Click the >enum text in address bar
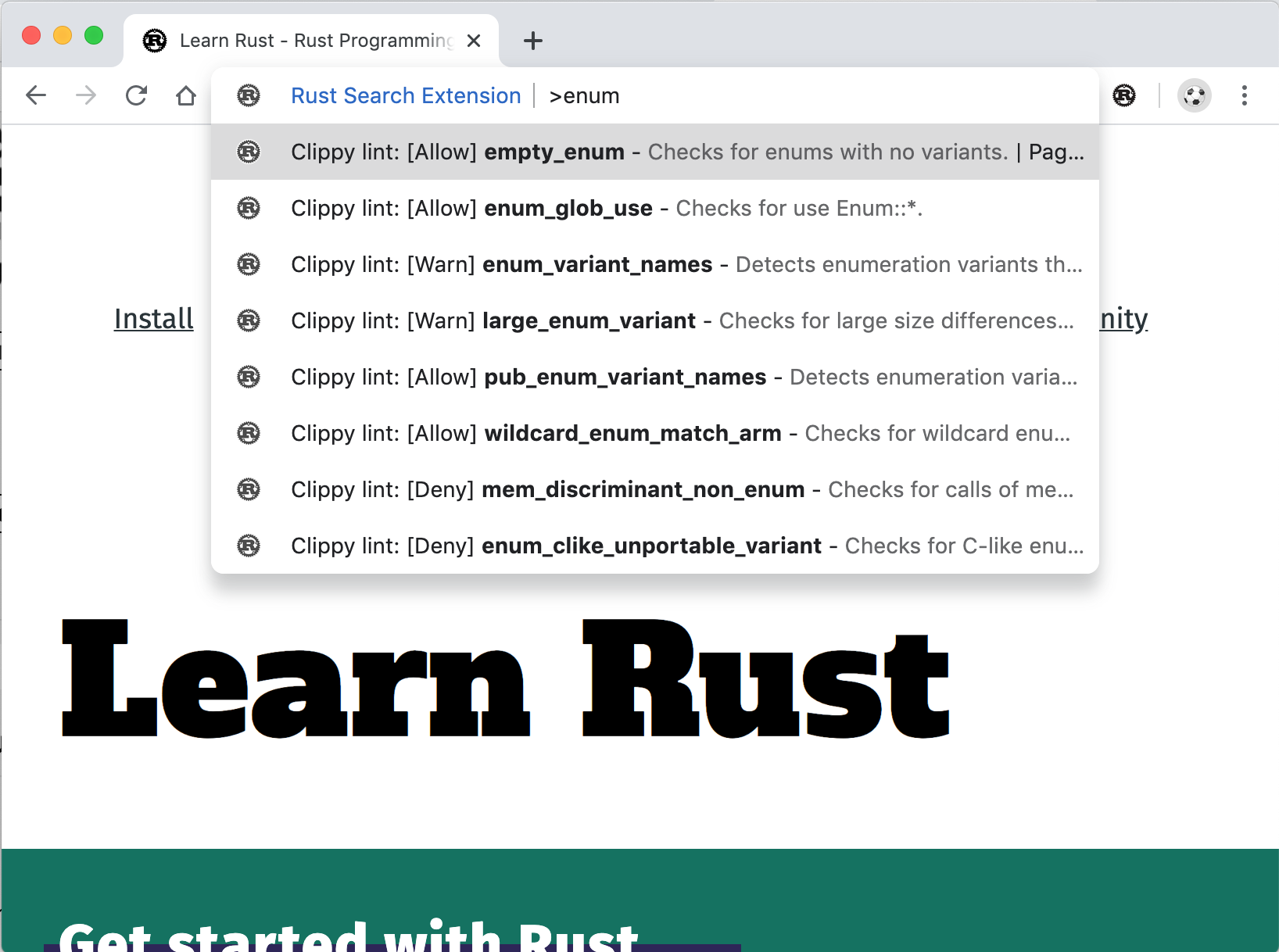The image size is (1279, 952). coord(584,96)
